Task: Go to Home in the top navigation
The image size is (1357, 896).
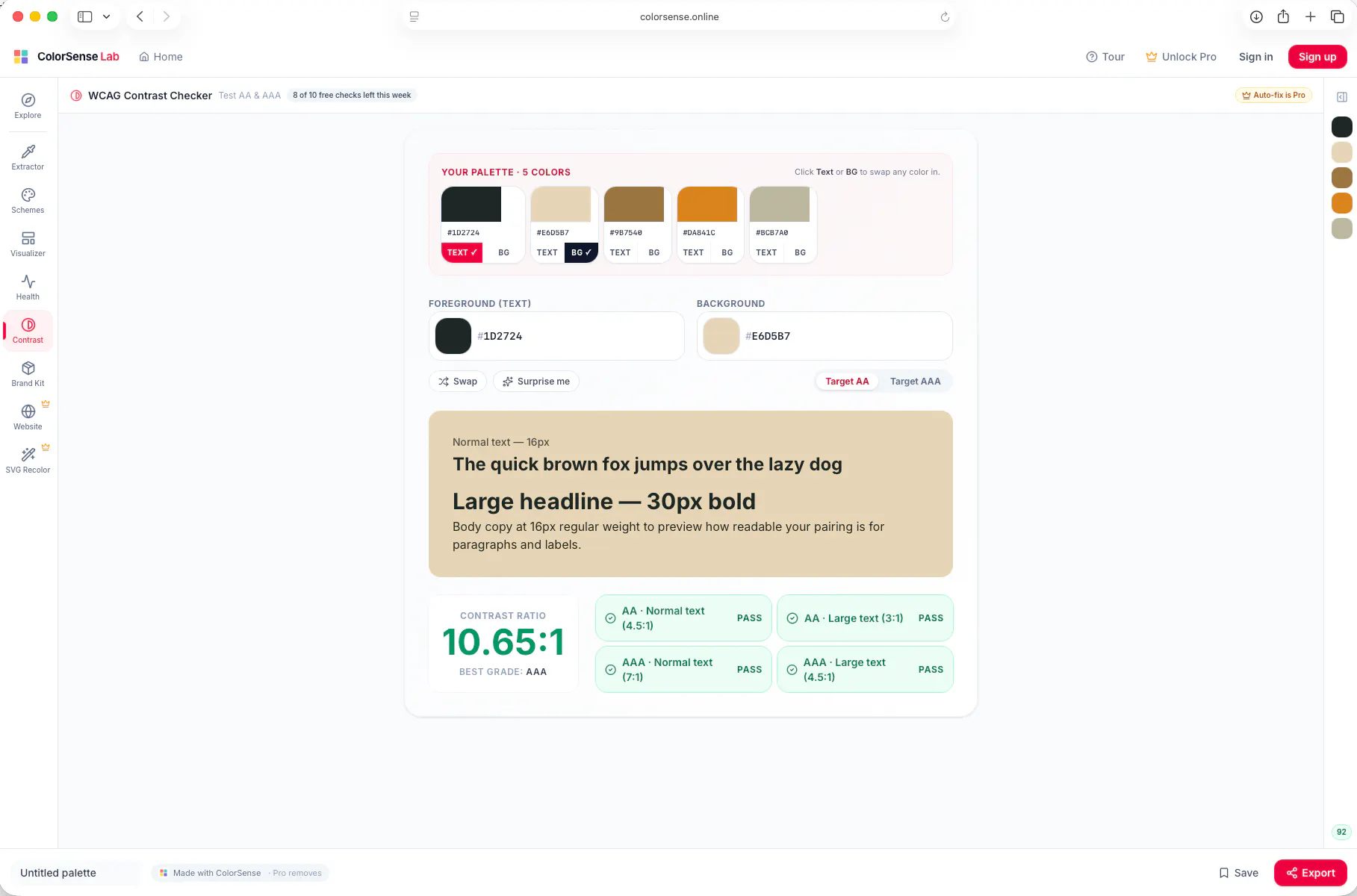Action: pyautogui.click(x=161, y=57)
